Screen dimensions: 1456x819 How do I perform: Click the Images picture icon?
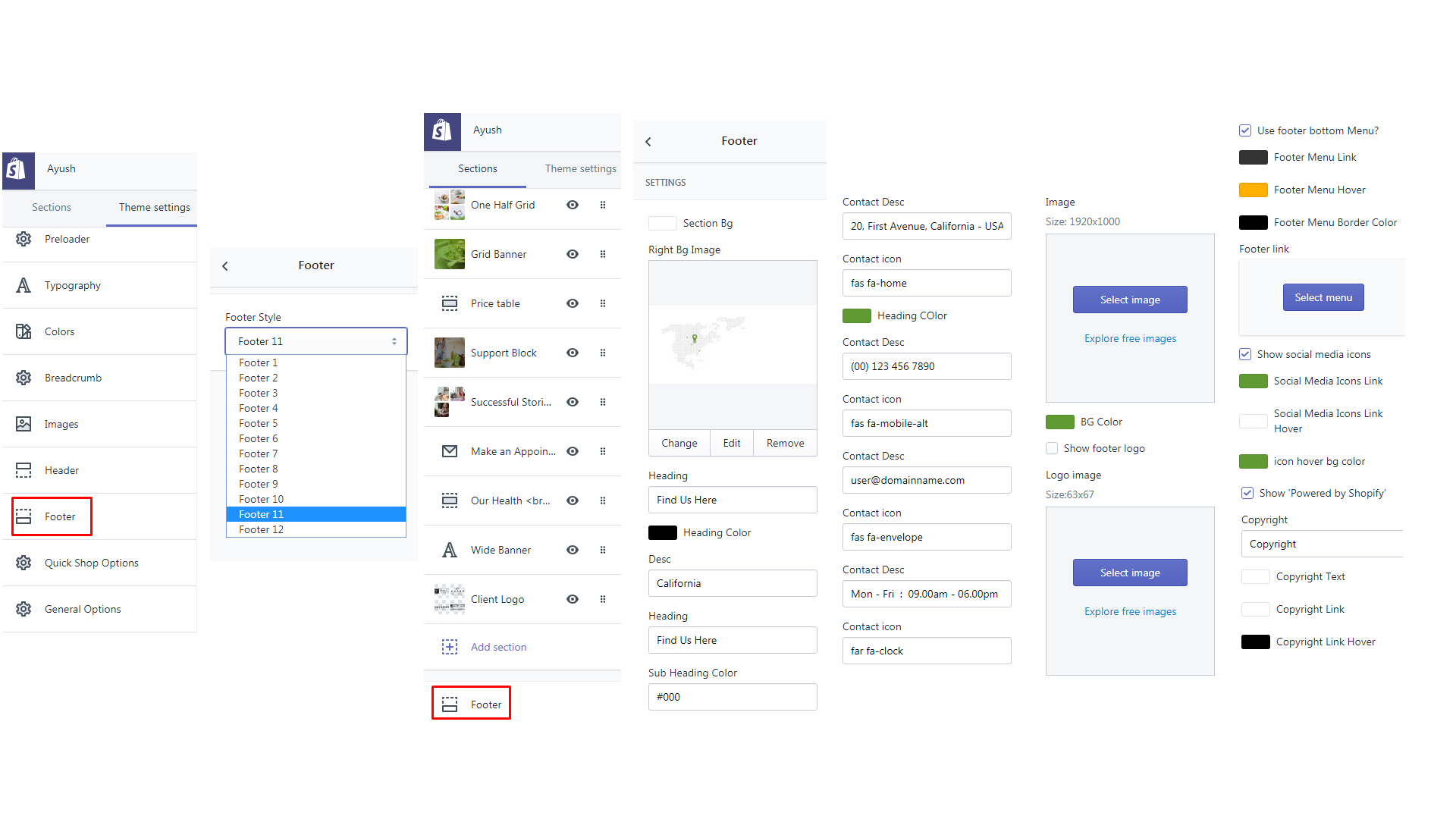[x=24, y=424]
